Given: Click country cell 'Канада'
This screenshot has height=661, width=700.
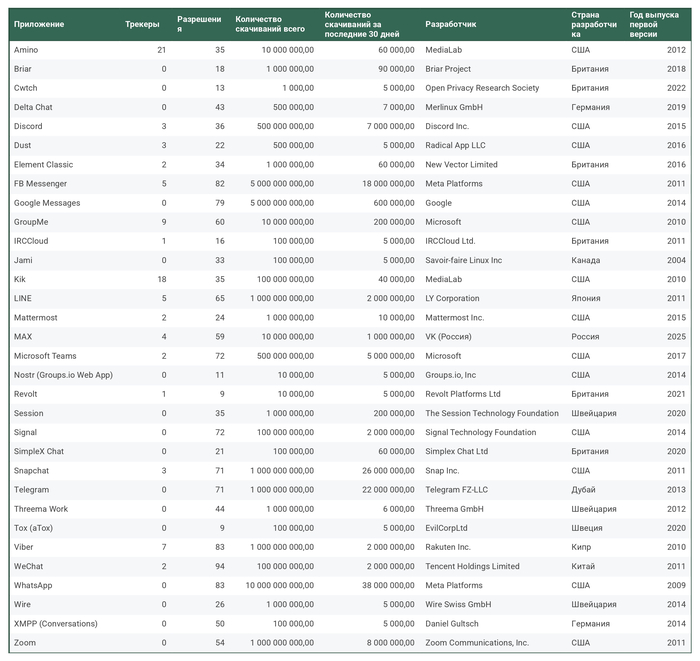Looking at the screenshot, I should coord(586,260).
